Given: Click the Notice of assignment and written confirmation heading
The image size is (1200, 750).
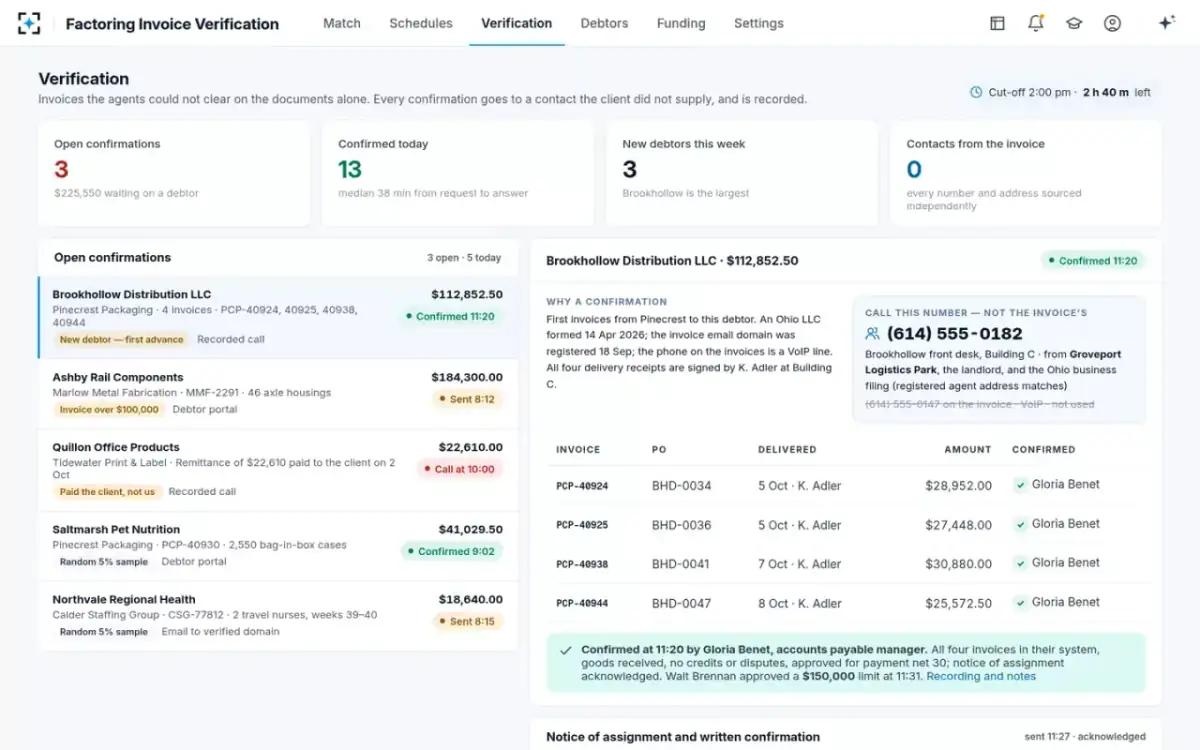Looking at the screenshot, I should click(683, 737).
